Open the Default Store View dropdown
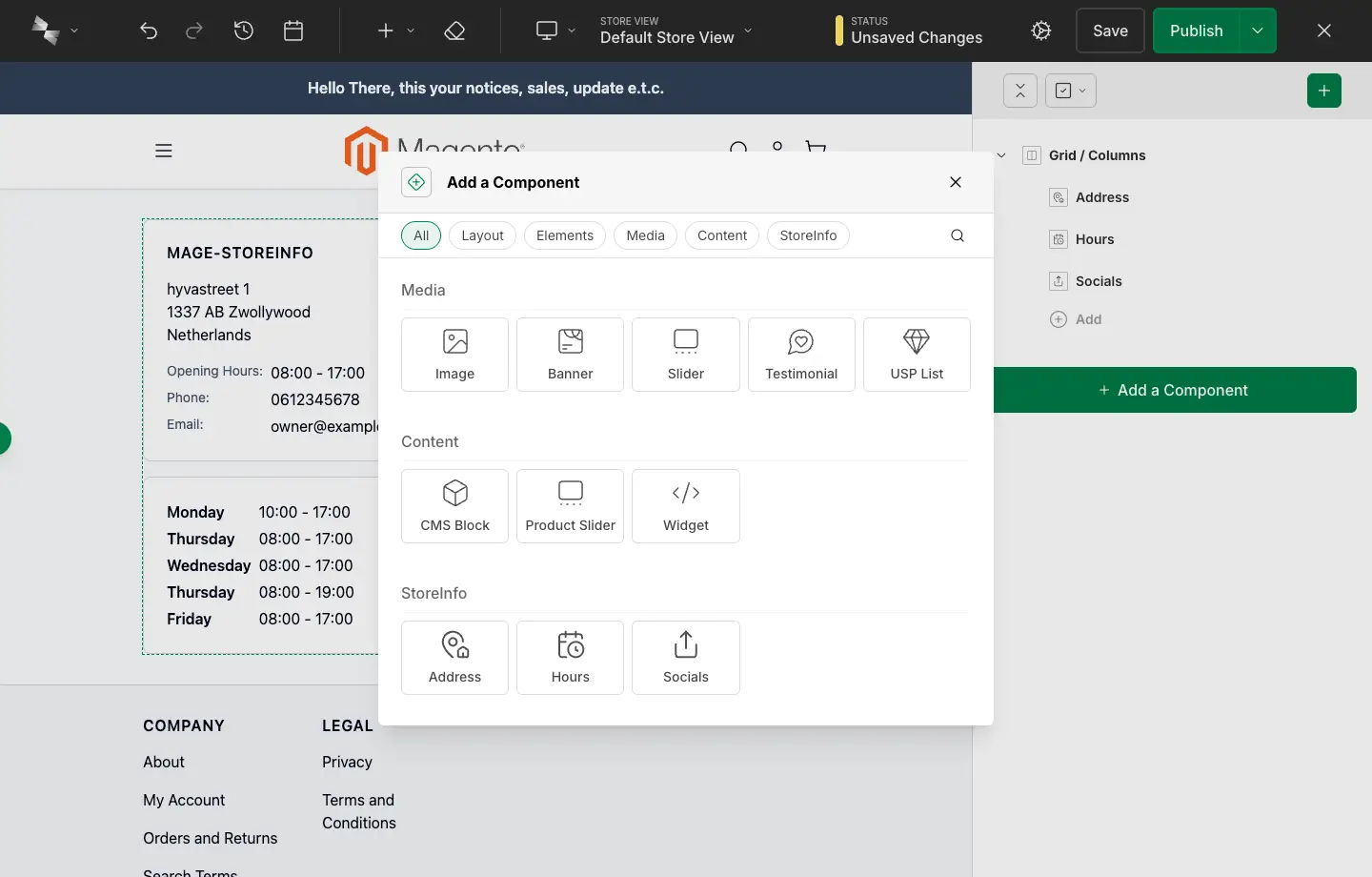 (674, 36)
